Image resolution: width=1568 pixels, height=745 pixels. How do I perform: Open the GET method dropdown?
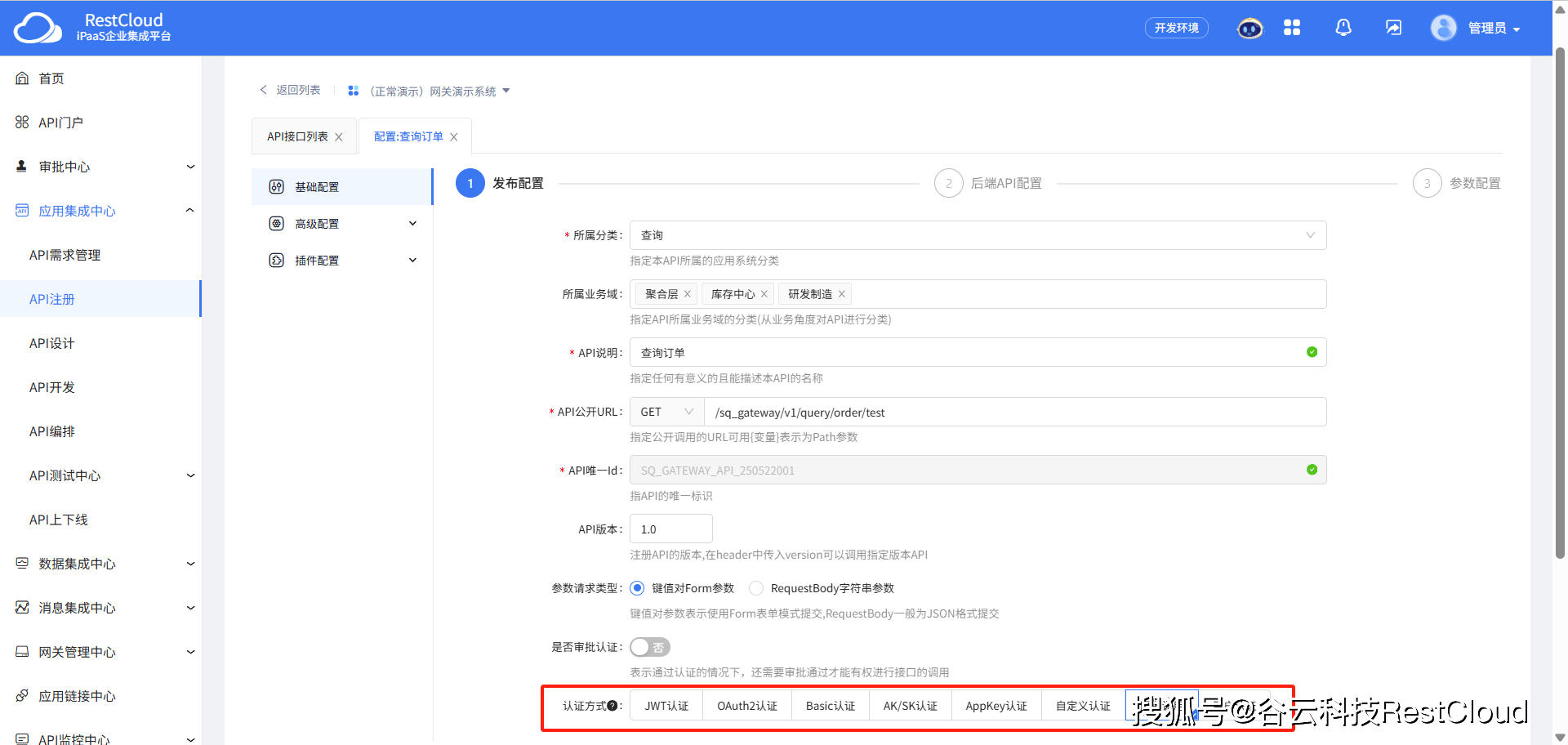click(x=666, y=412)
